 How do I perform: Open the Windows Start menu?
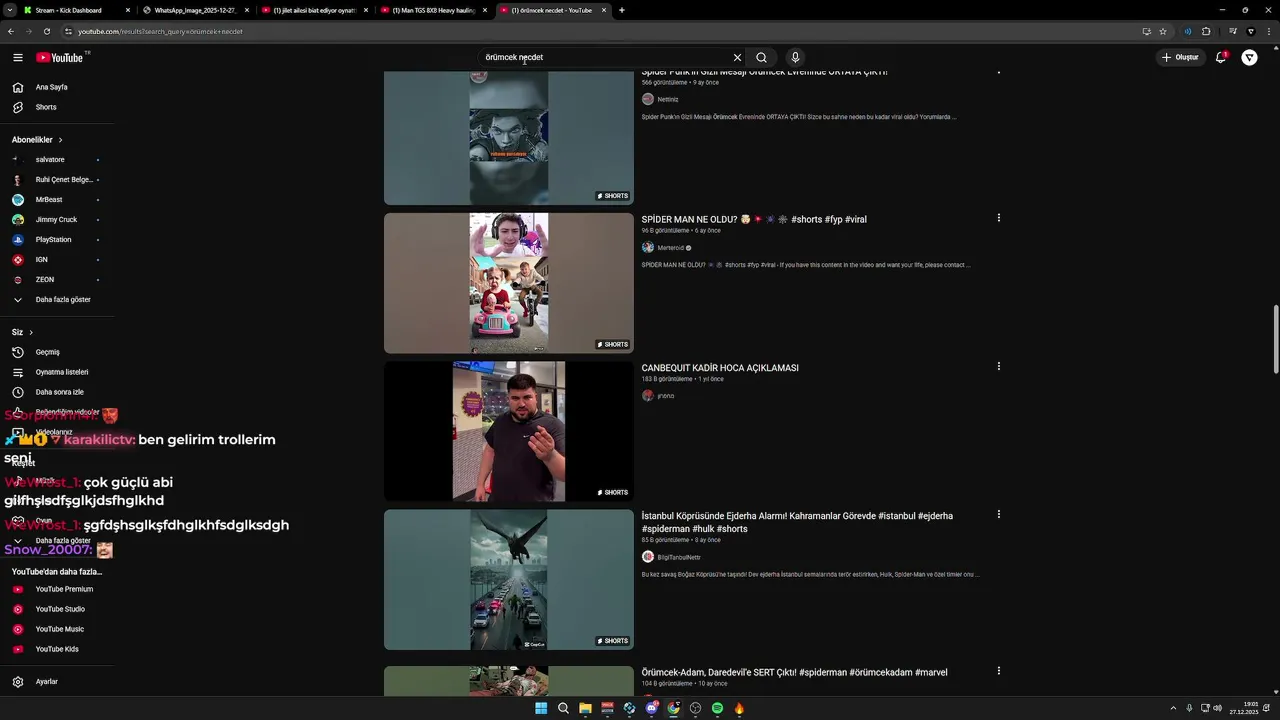point(541,708)
